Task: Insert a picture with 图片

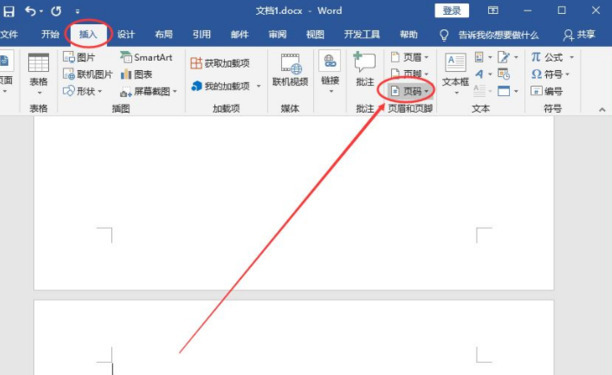Action: point(79,57)
